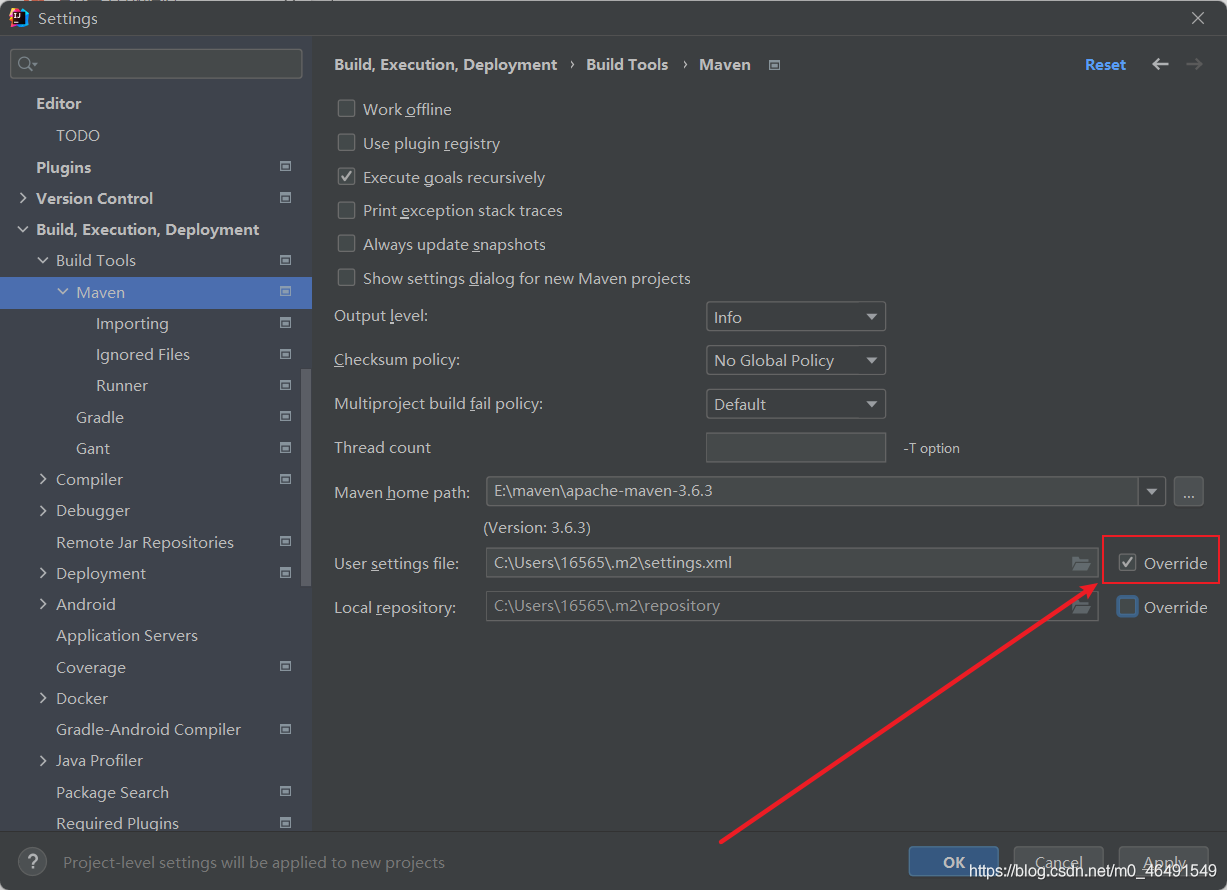
Task: Click the OK button
Action: click(x=954, y=861)
